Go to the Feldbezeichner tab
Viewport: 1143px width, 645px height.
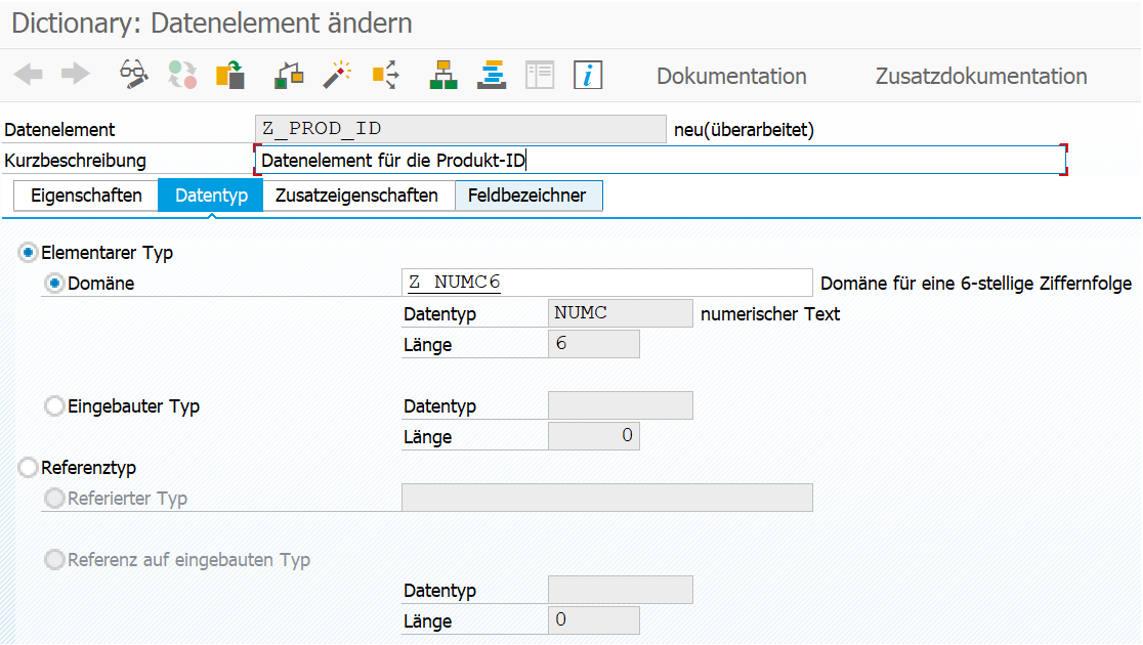[x=528, y=195]
